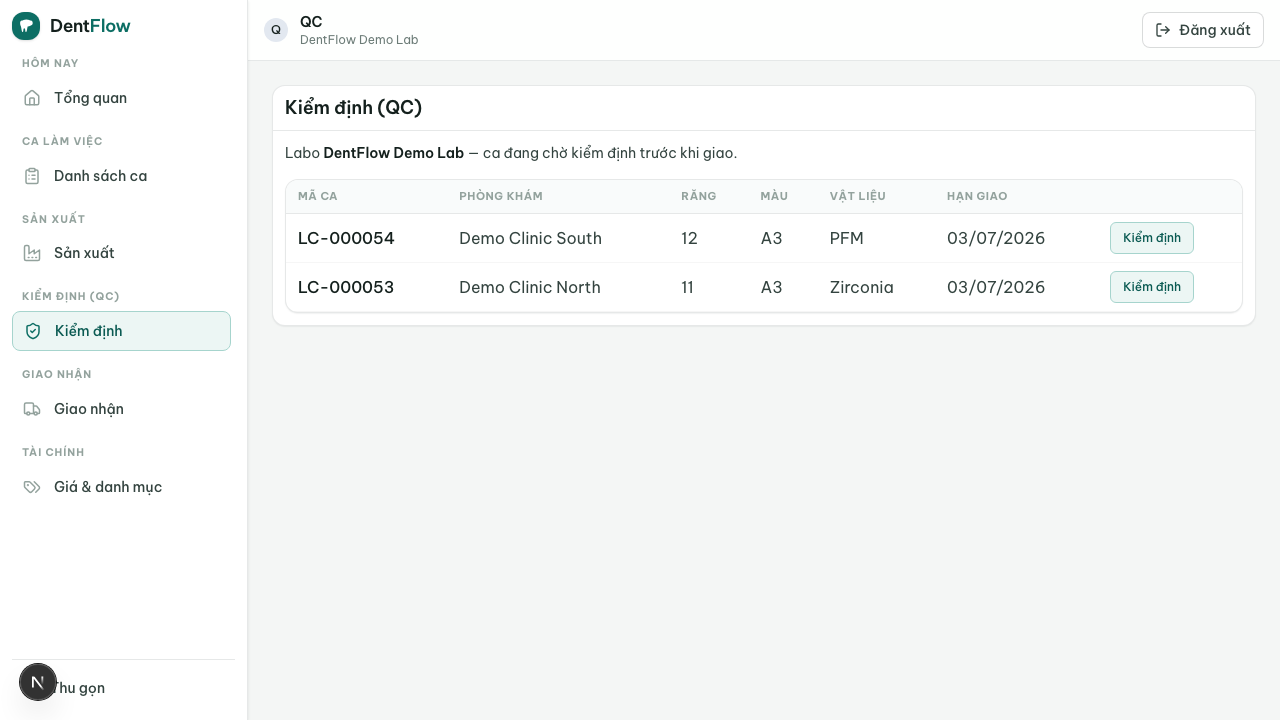Click the truck icon for Giao nhận
Viewport: 1280px width, 720px height.
[x=32, y=409]
